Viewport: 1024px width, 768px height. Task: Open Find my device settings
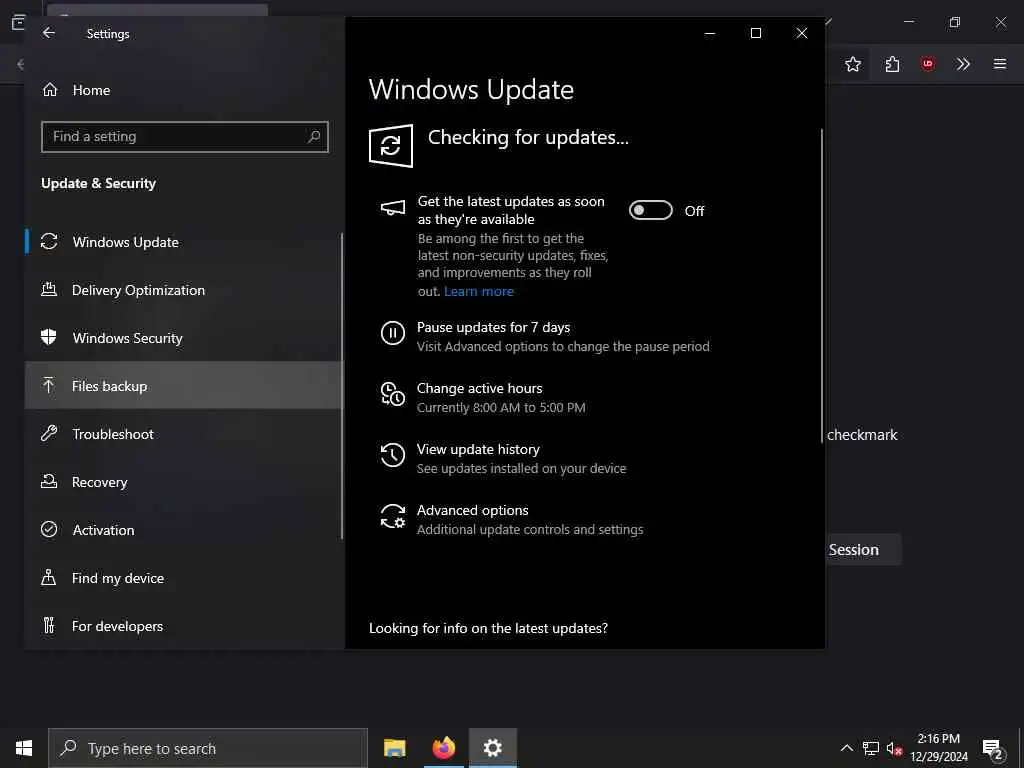(185, 578)
